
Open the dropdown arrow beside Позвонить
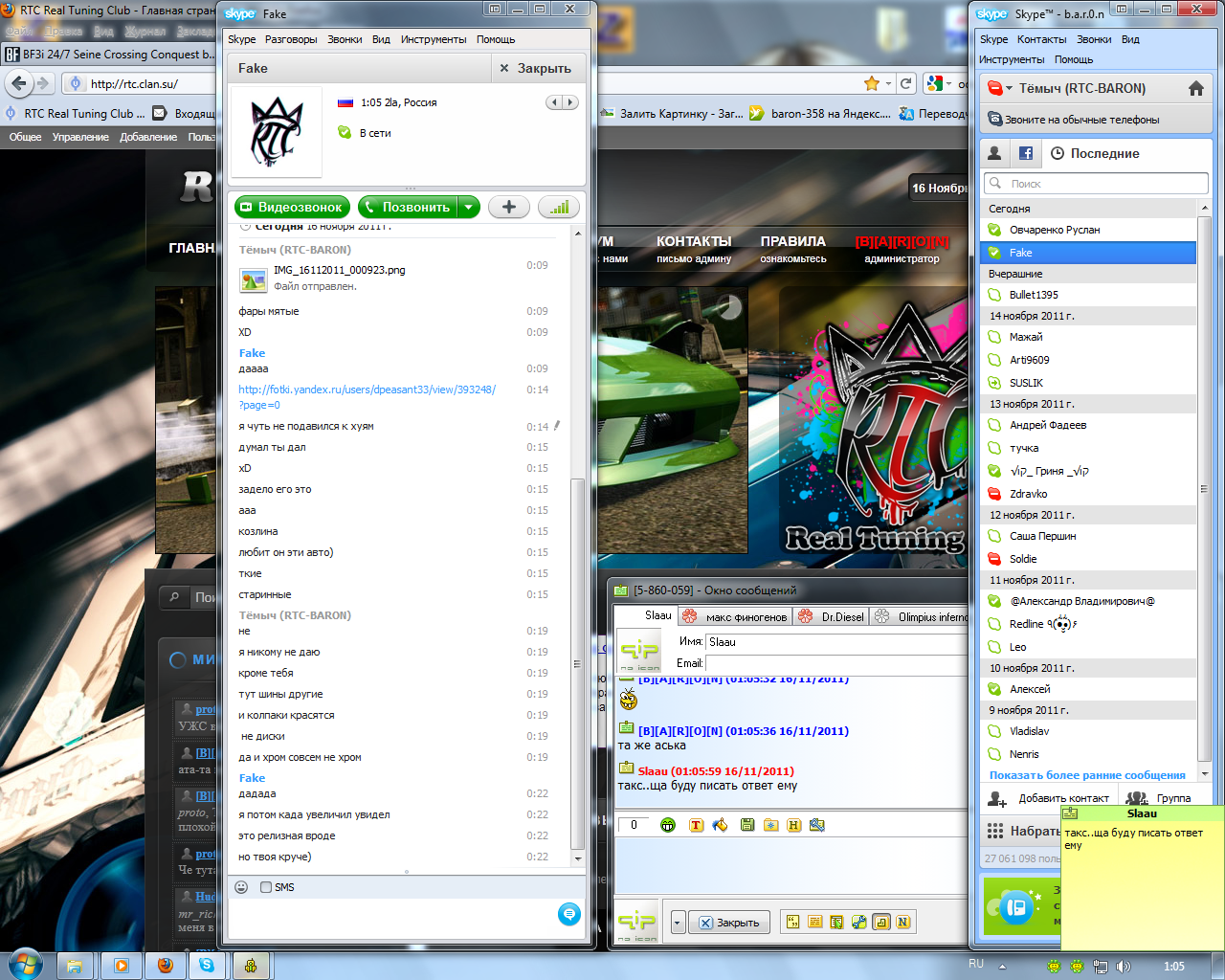(x=469, y=207)
